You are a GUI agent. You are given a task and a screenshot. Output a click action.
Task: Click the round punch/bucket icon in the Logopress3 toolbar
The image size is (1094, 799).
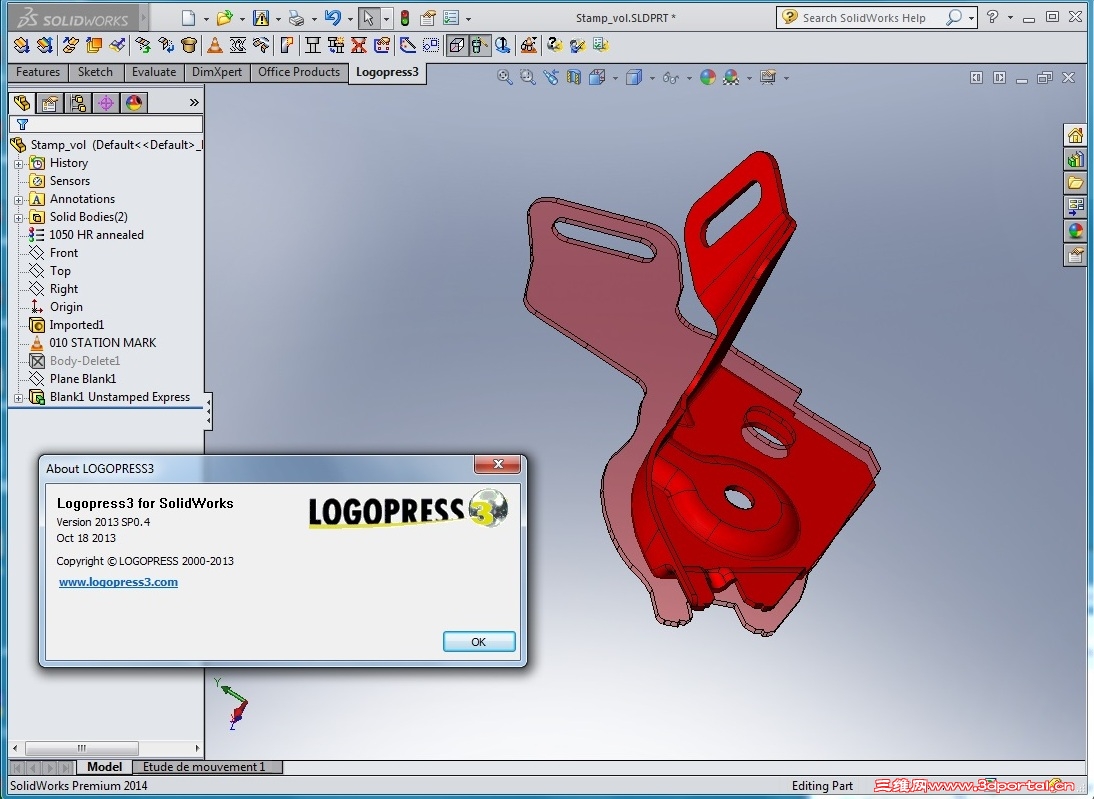pos(188,45)
